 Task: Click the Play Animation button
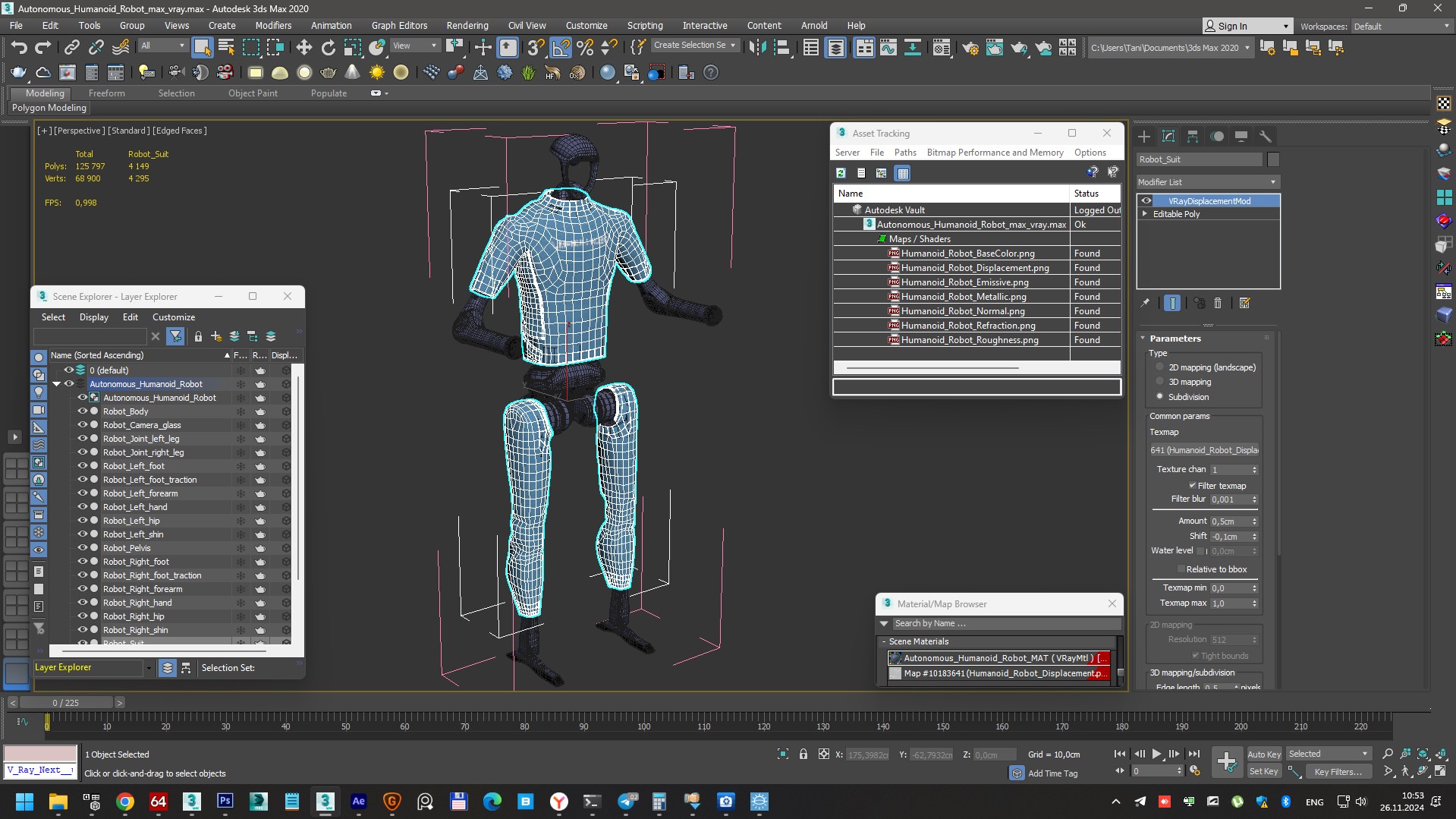(1156, 754)
